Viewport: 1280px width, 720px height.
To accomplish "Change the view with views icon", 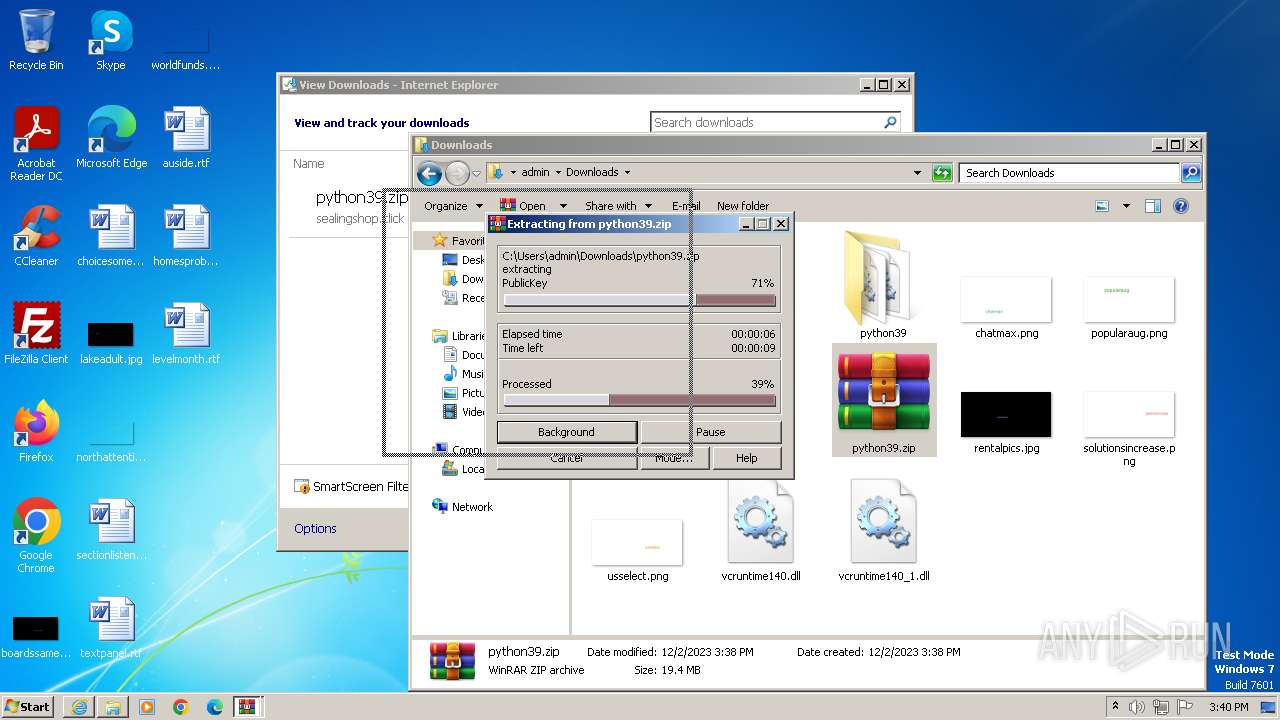I will pyautogui.click(x=1102, y=206).
